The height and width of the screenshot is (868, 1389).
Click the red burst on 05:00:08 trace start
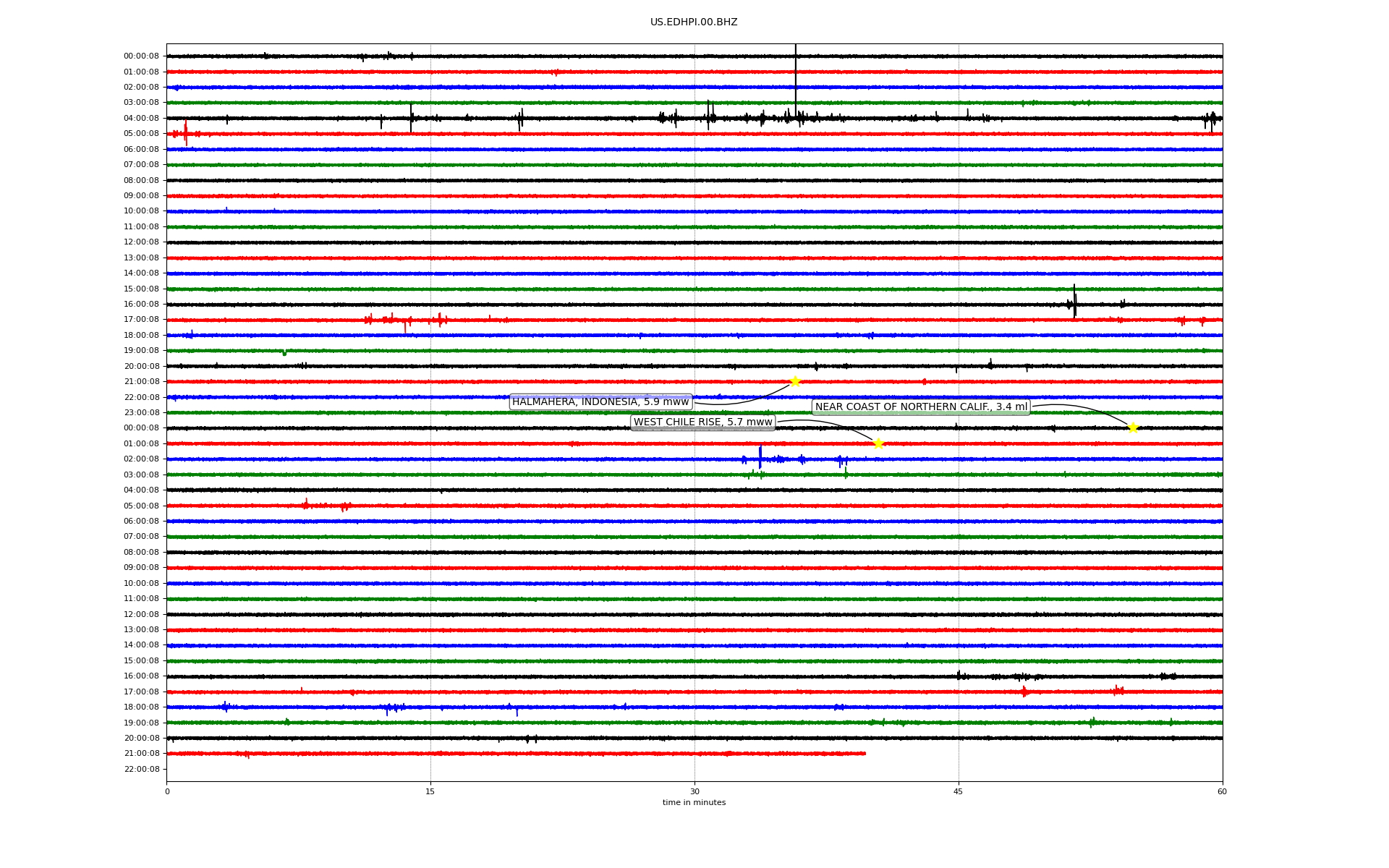click(x=186, y=134)
